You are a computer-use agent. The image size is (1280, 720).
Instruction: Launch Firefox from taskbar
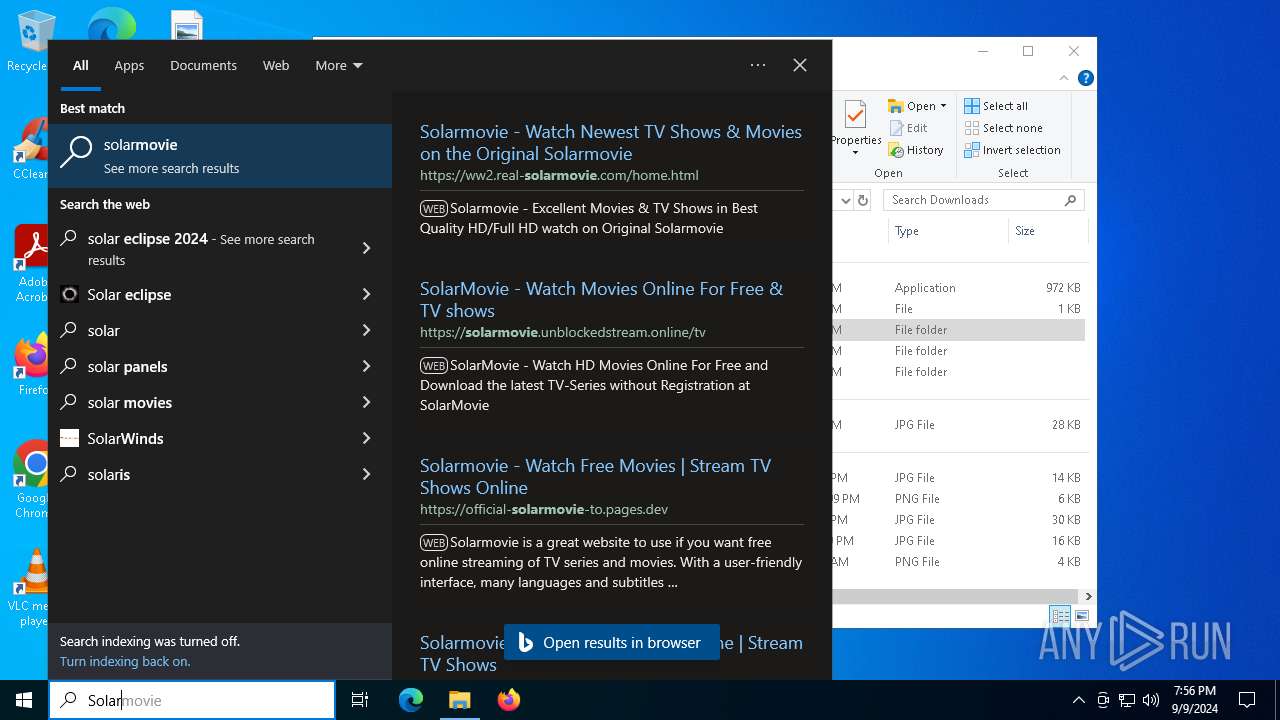pyautogui.click(x=508, y=700)
